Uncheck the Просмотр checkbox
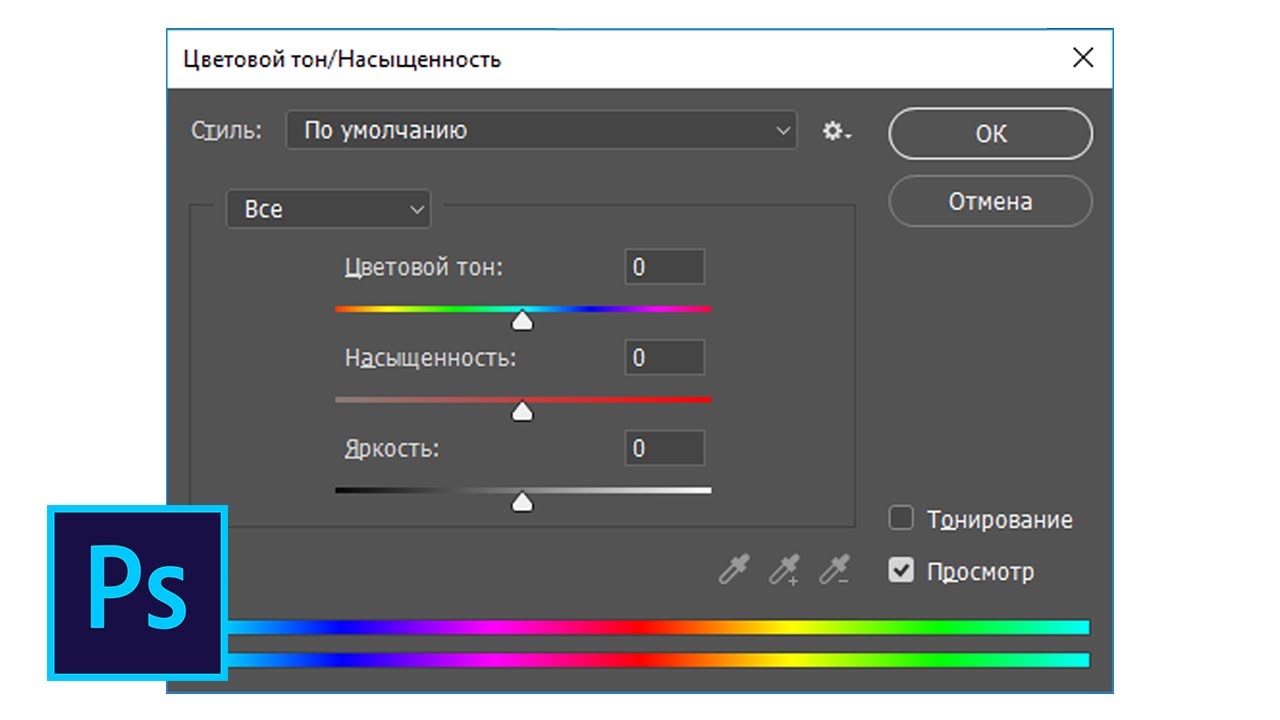This screenshot has height=720, width=1280. coord(901,571)
